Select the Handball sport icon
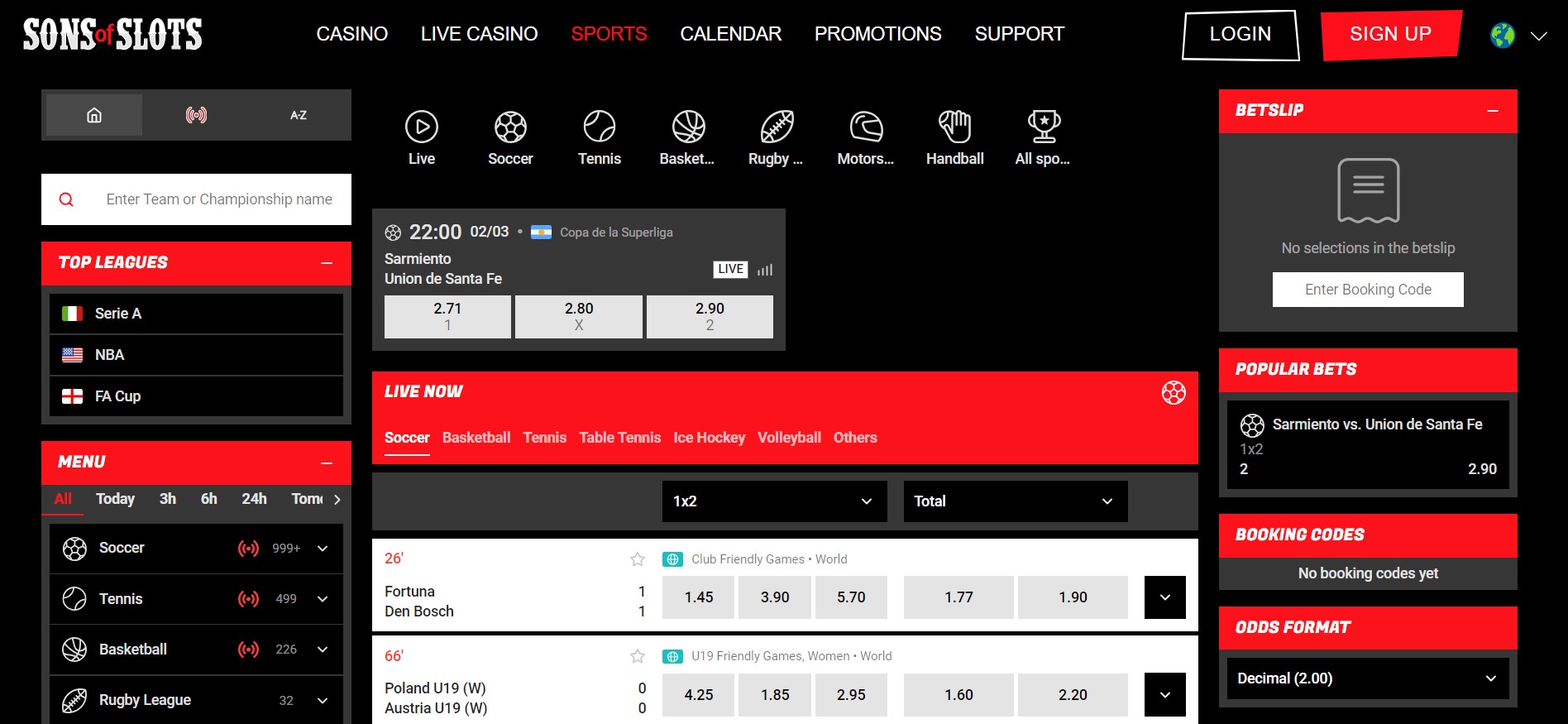 pyautogui.click(x=954, y=127)
